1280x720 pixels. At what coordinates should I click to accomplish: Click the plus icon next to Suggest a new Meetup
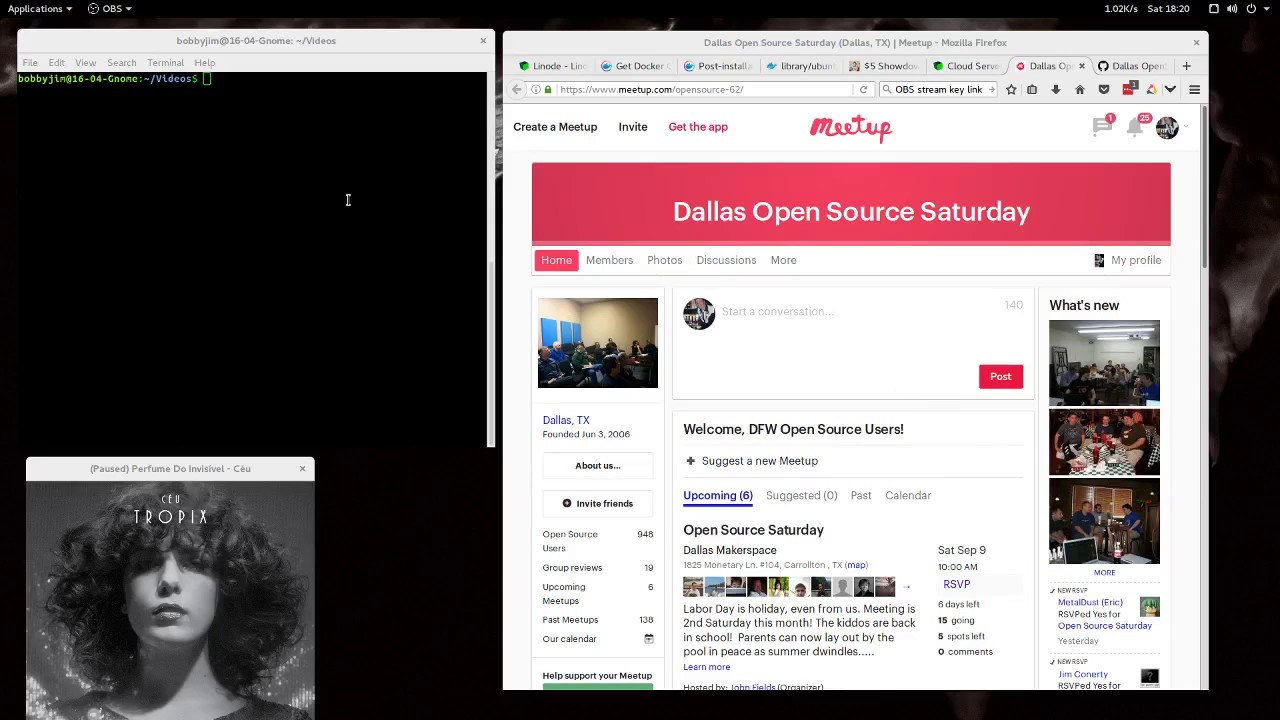pos(690,461)
